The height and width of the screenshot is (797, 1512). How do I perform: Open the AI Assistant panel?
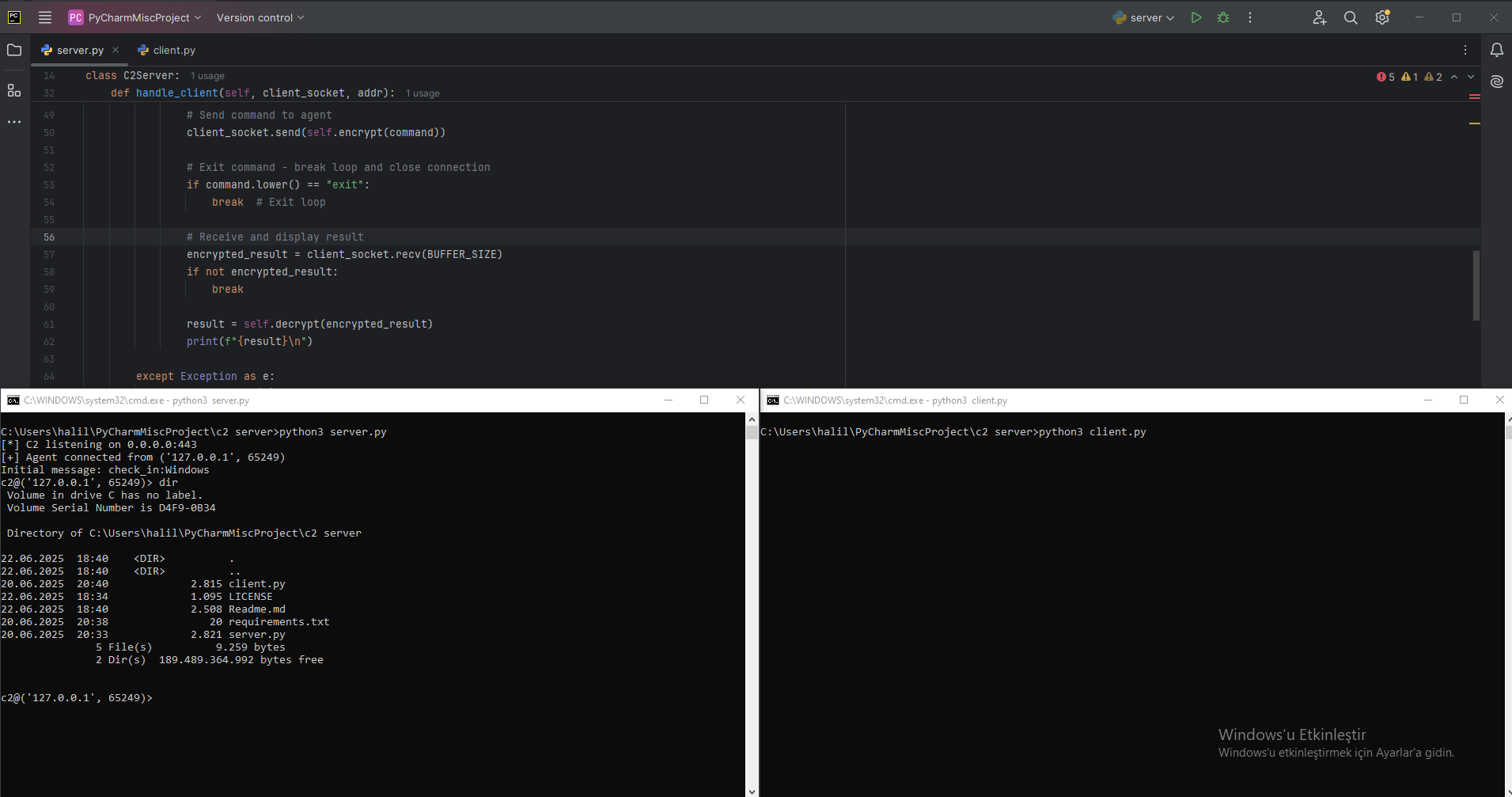tap(1496, 81)
